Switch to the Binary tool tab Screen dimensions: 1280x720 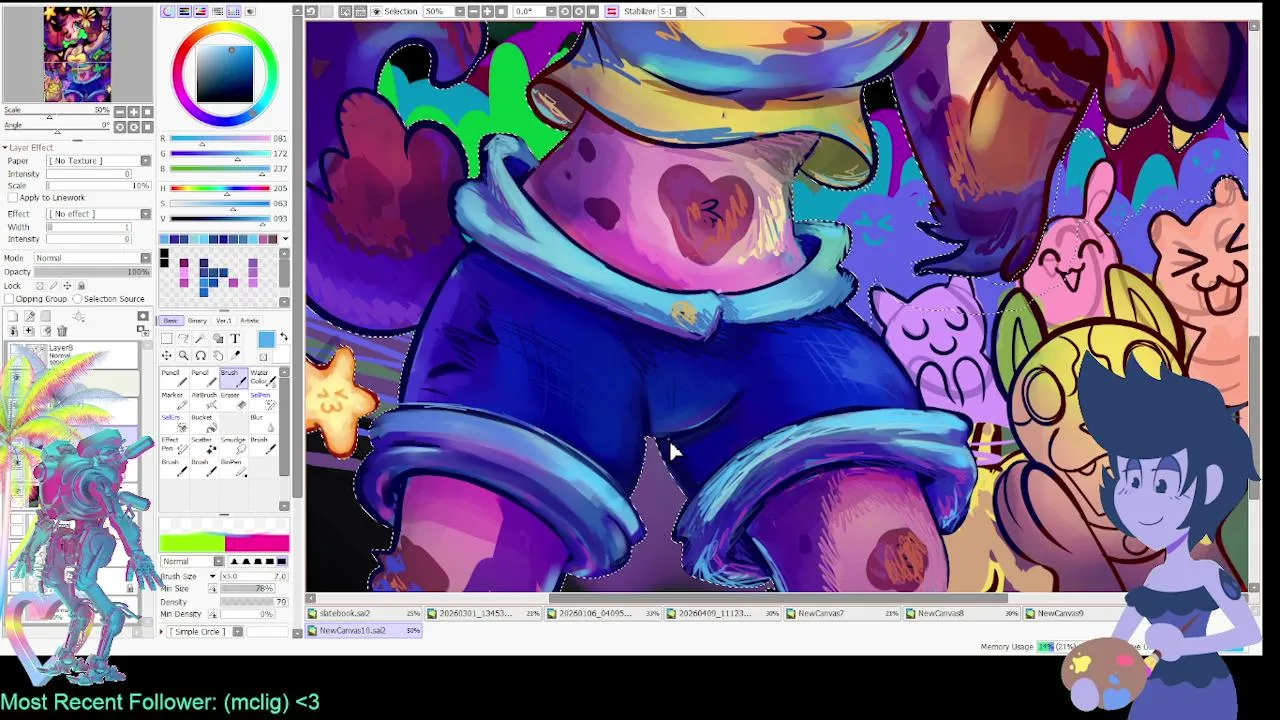(x=197, y=321)
